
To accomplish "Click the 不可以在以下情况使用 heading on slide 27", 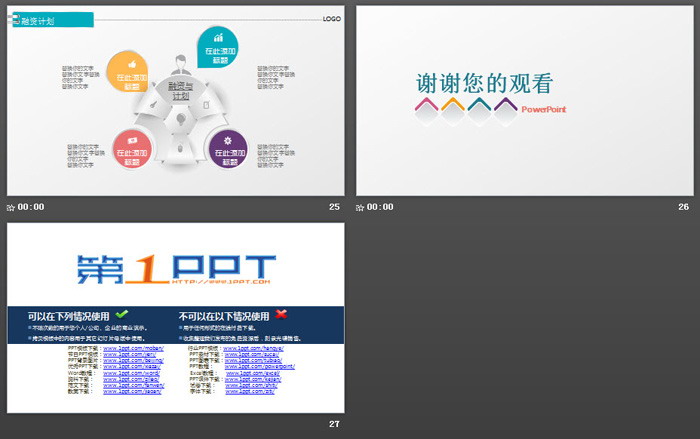I will coord(224,317).
